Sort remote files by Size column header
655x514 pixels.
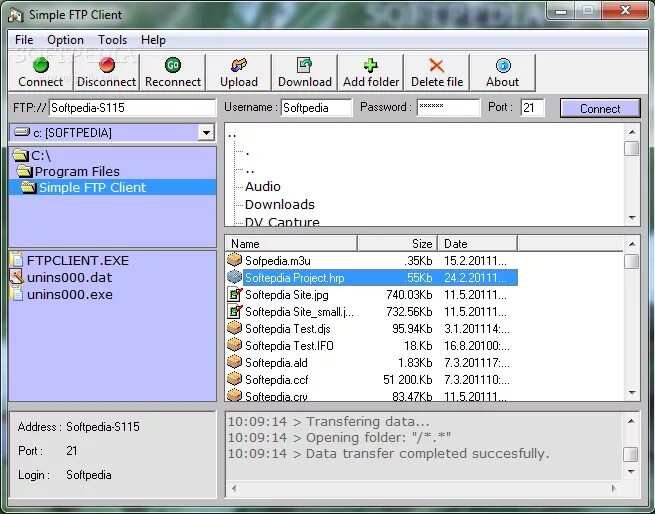(398, 244)
